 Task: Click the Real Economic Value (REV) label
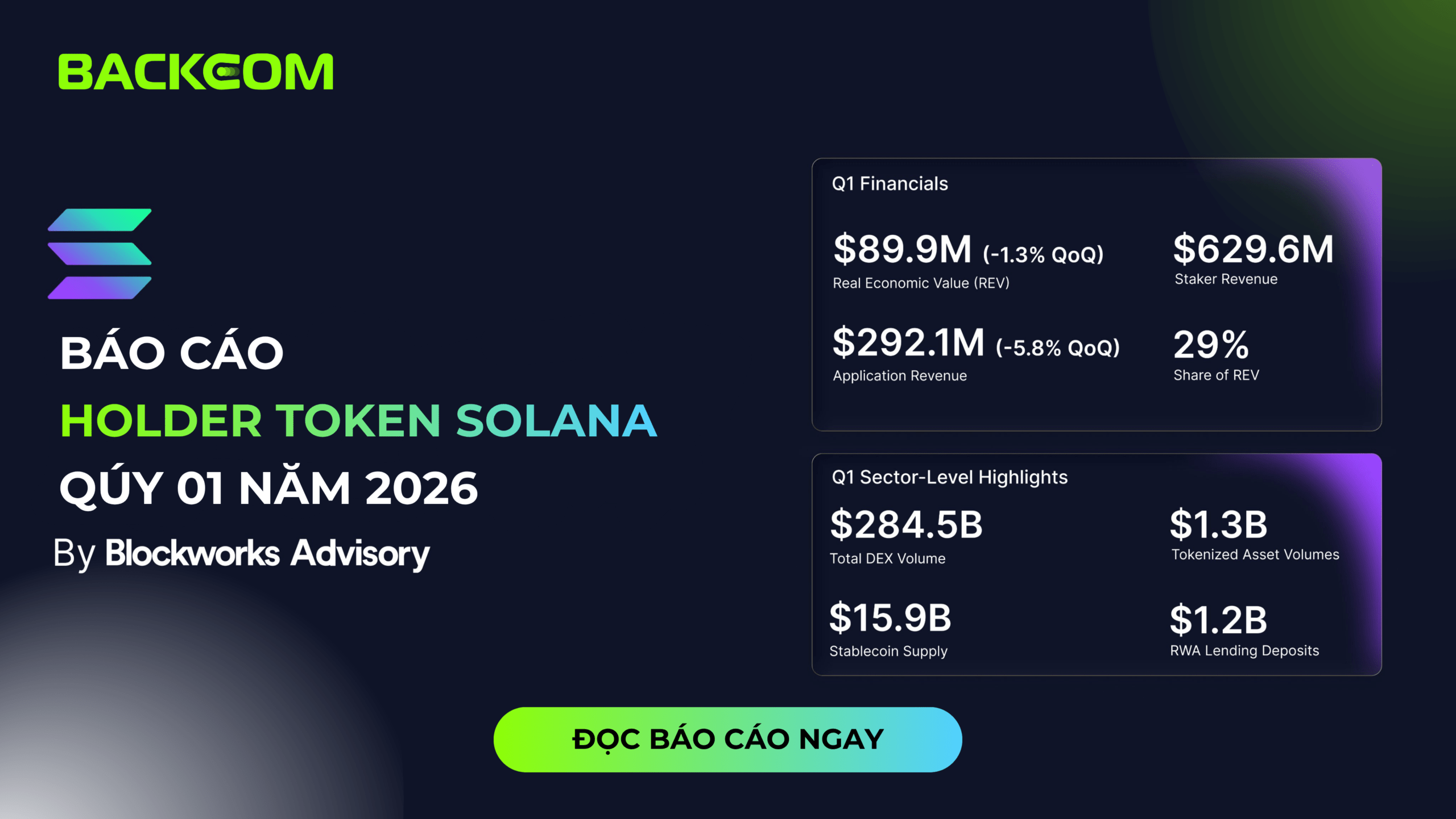point(921,283)
